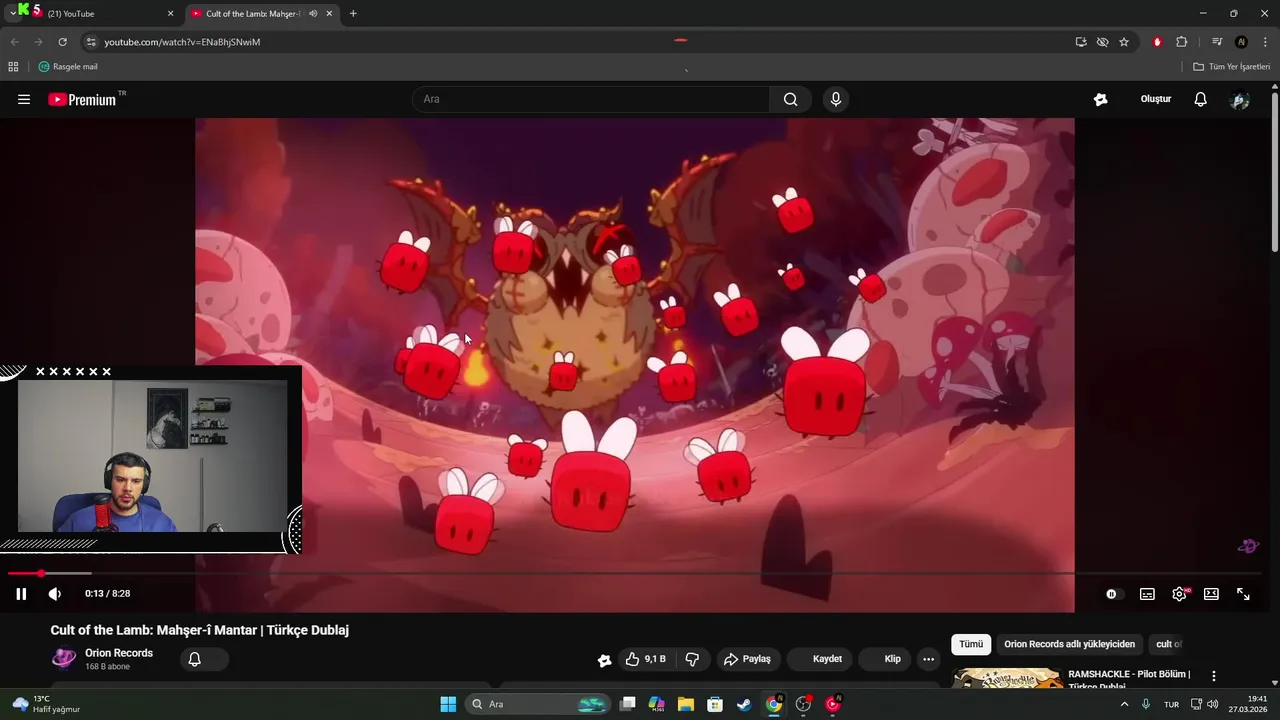
Task: Click the taskbar Ara search box
Action: (x=540, y=704)
